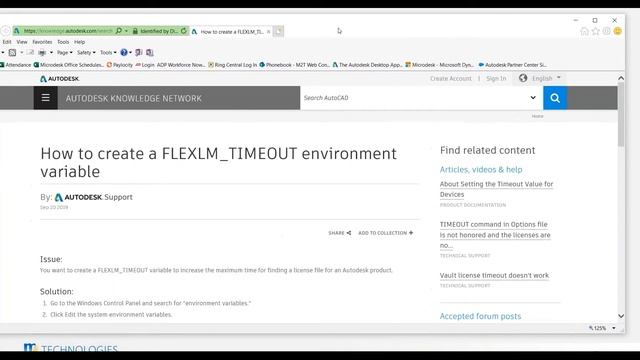Click the blue search magnifier button

(555, 98)
